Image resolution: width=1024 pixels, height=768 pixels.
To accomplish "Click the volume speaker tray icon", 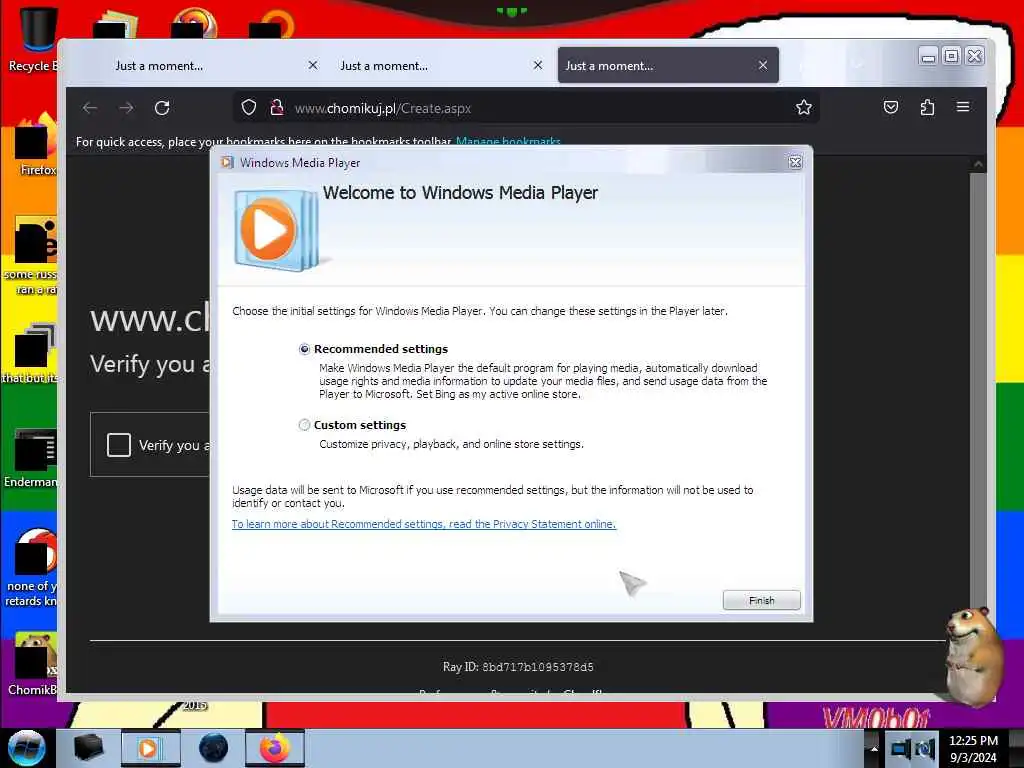I will 925,749.
